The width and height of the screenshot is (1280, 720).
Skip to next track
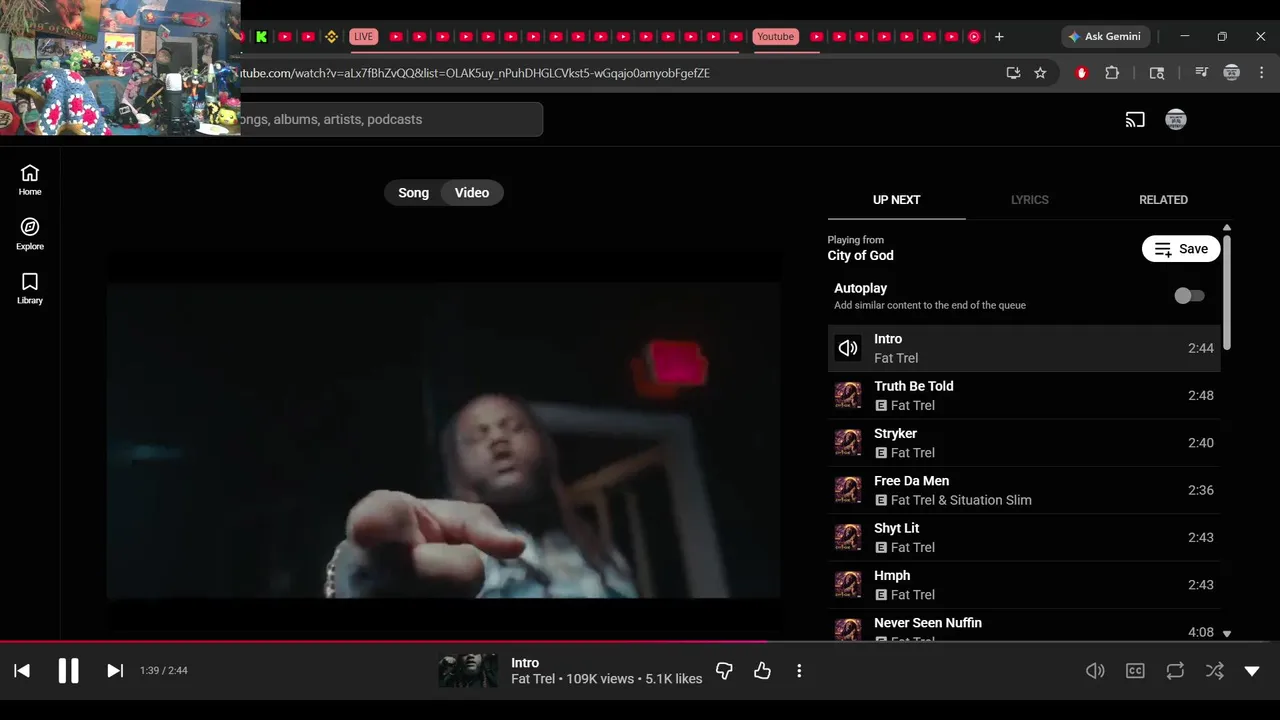coord(115,671)
